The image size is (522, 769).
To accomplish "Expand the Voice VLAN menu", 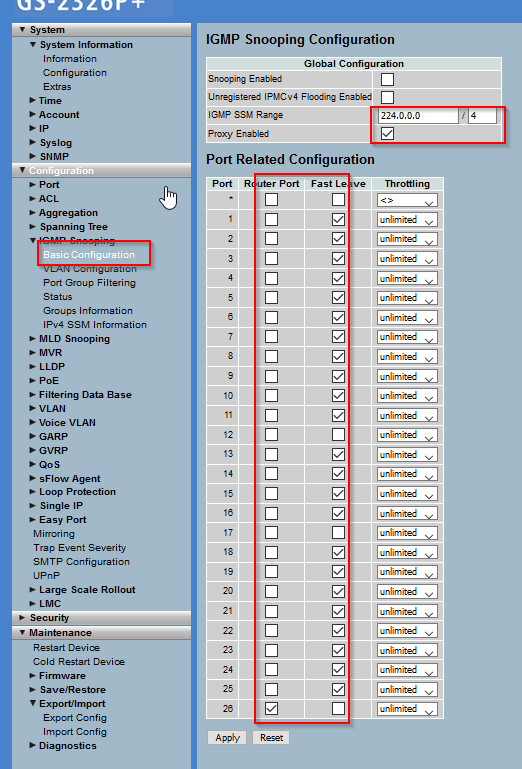I will (62, 423).
